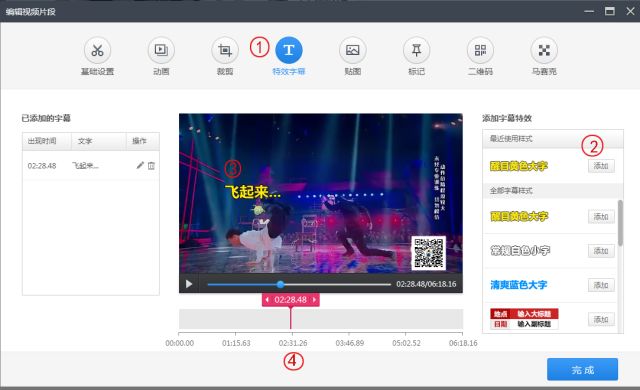The image size is (640, 390).
Task: Add the 常规白色小字 subtitle style
Action: coord(601,250)
